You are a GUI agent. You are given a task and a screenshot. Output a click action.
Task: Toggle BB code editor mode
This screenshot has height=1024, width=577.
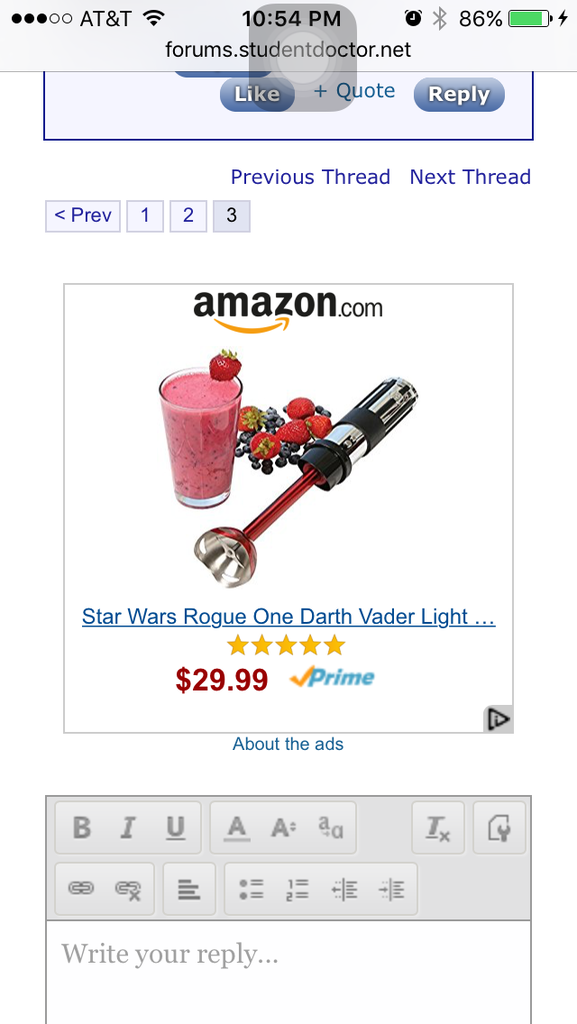[499, 828]
